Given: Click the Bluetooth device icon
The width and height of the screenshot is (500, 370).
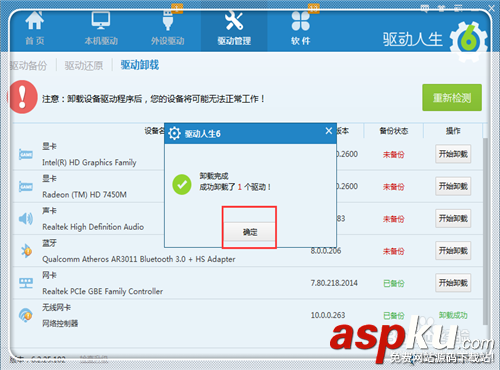Looking at the screenshot, I should [x=26, y=251].
